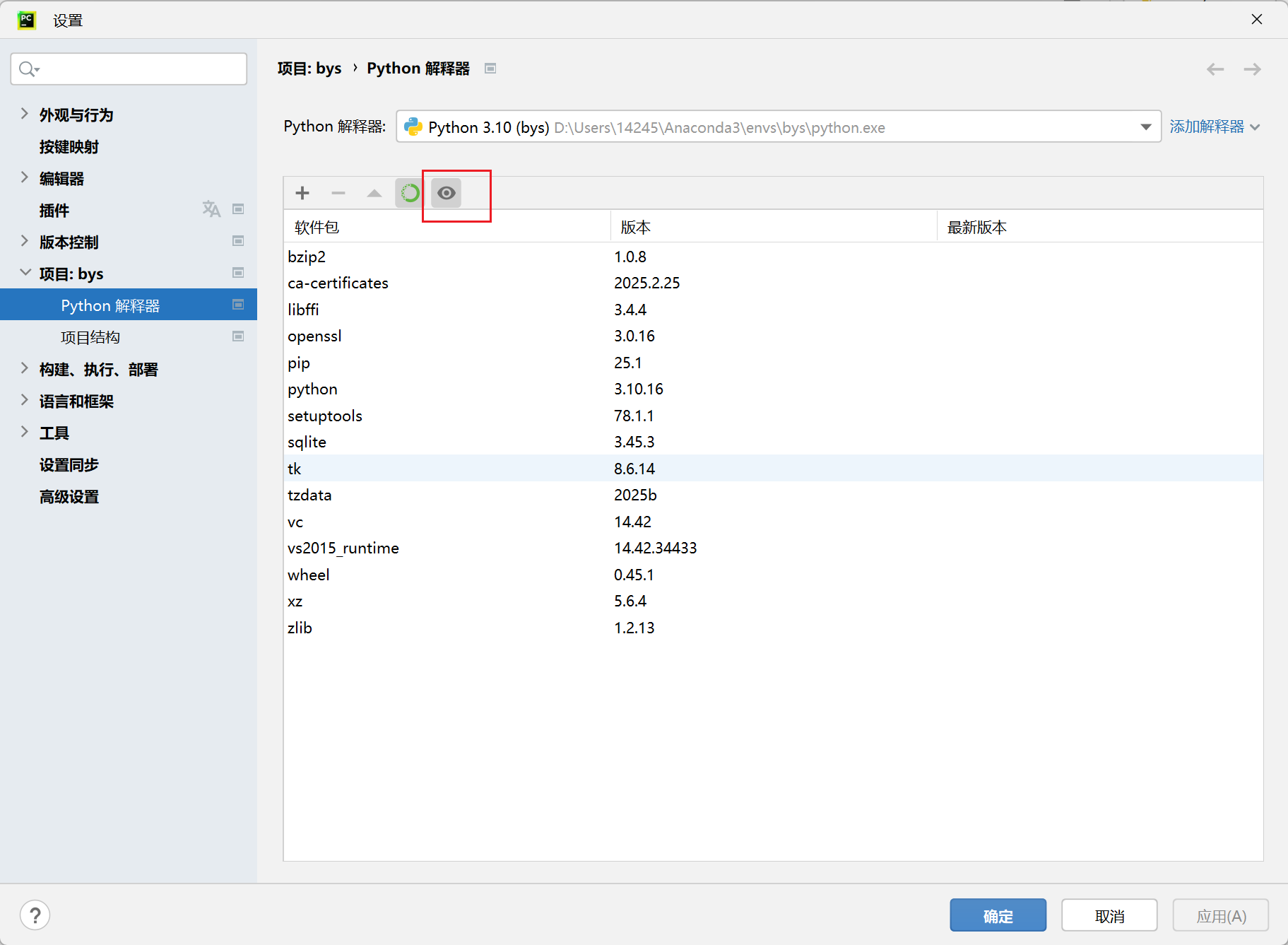
Task: Open the Python interpreter dropdown arrow
Action: point(1146,127)
